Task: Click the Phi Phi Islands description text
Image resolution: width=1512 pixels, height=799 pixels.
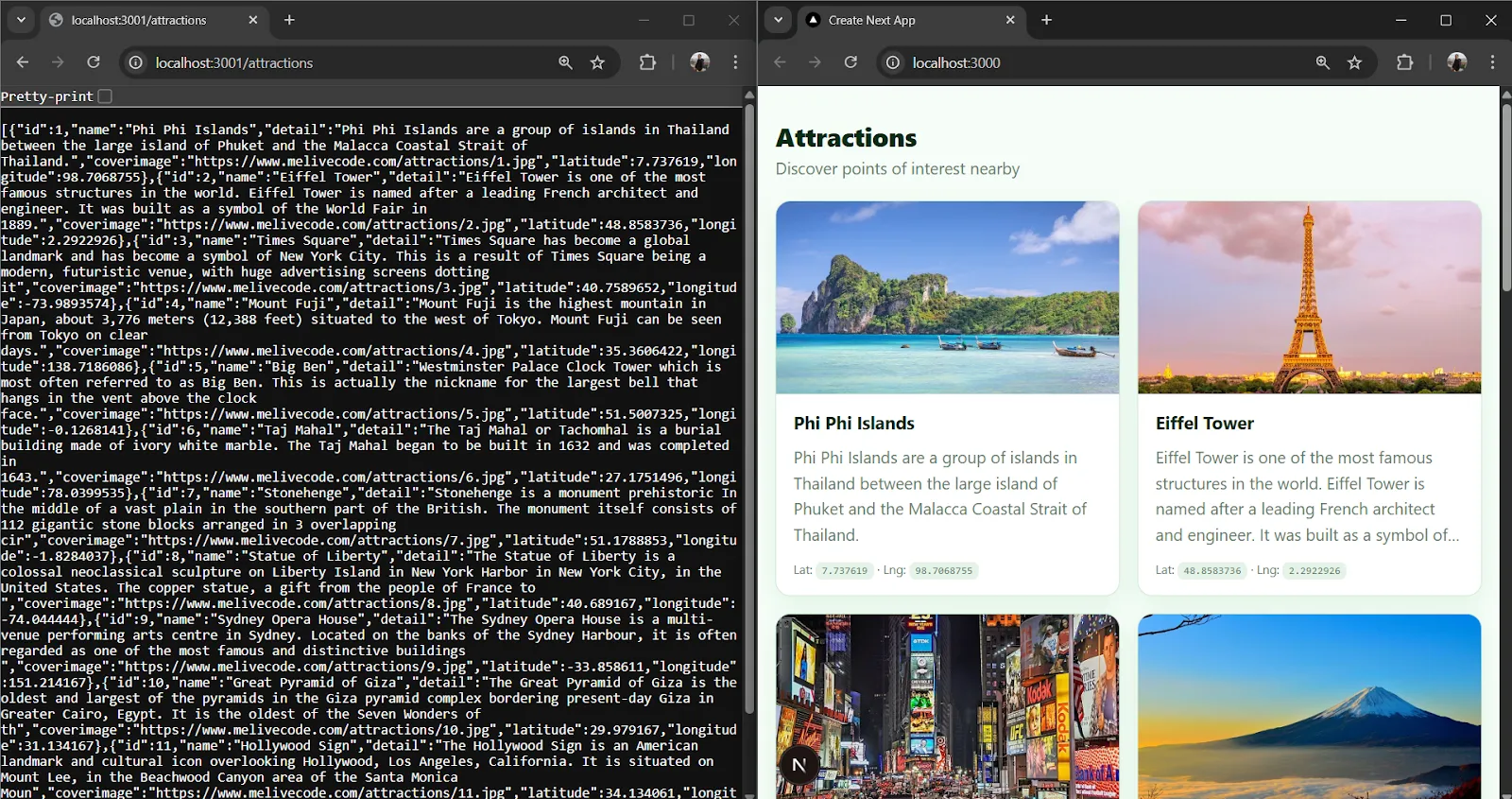Action: coord(940,496)
